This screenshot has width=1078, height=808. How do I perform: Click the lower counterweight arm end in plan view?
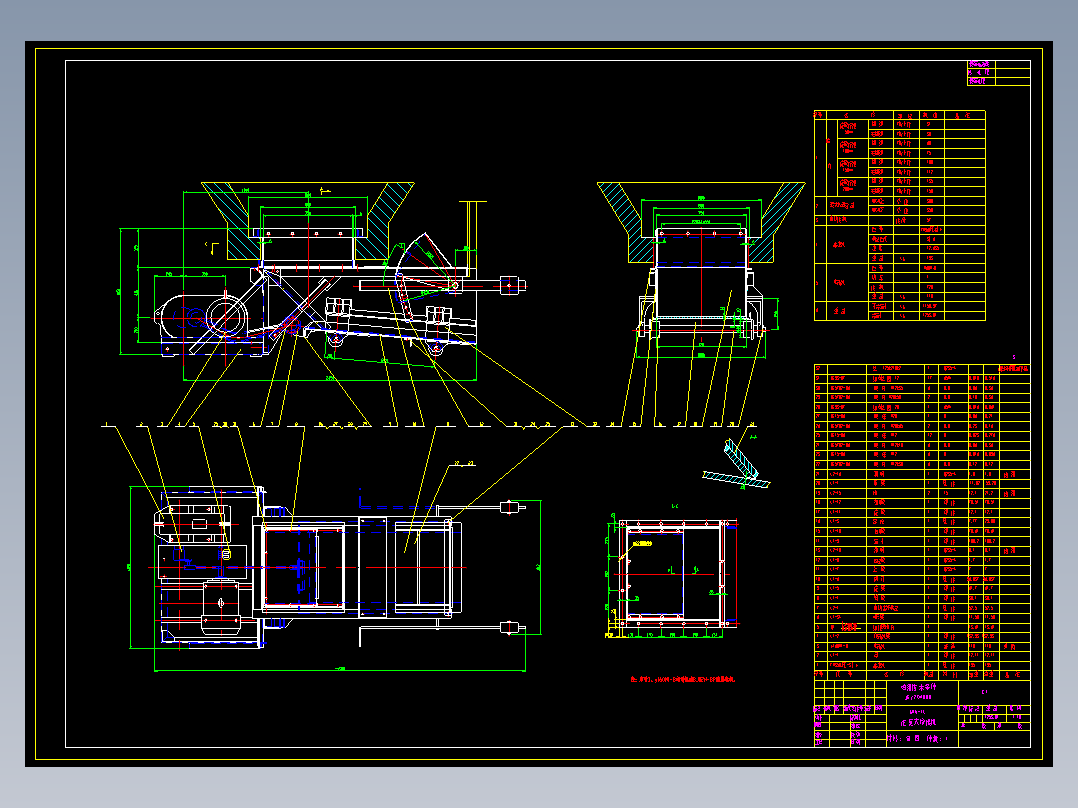point(509,627)
